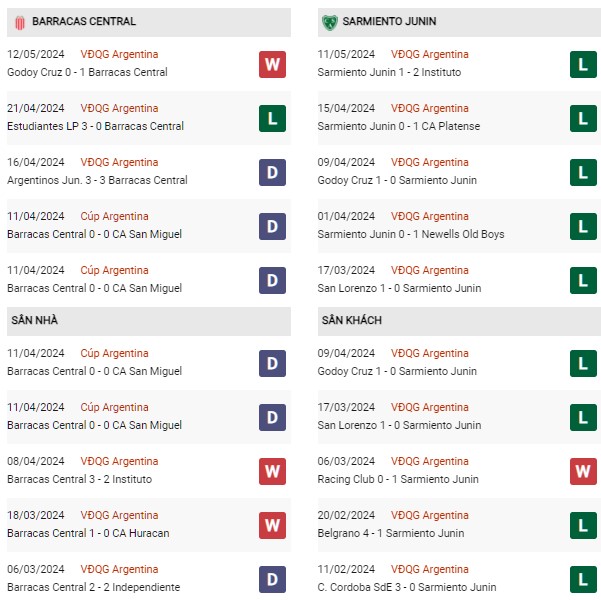Click the D badge for Argentinos Jun. 3-3 match
This screenshot has height=600, width=601.
click(x=272, y=172)
